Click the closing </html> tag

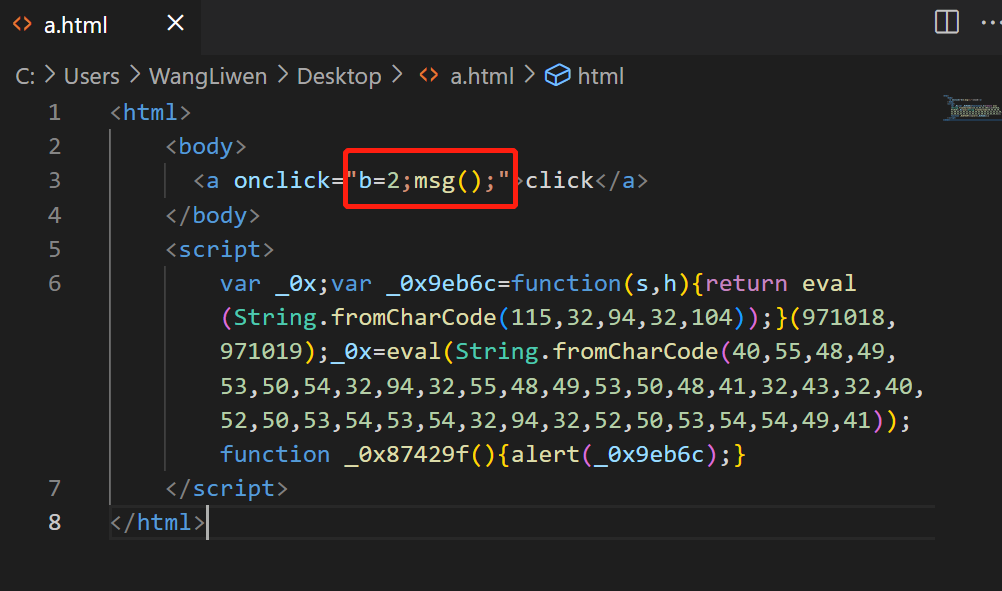157,523
